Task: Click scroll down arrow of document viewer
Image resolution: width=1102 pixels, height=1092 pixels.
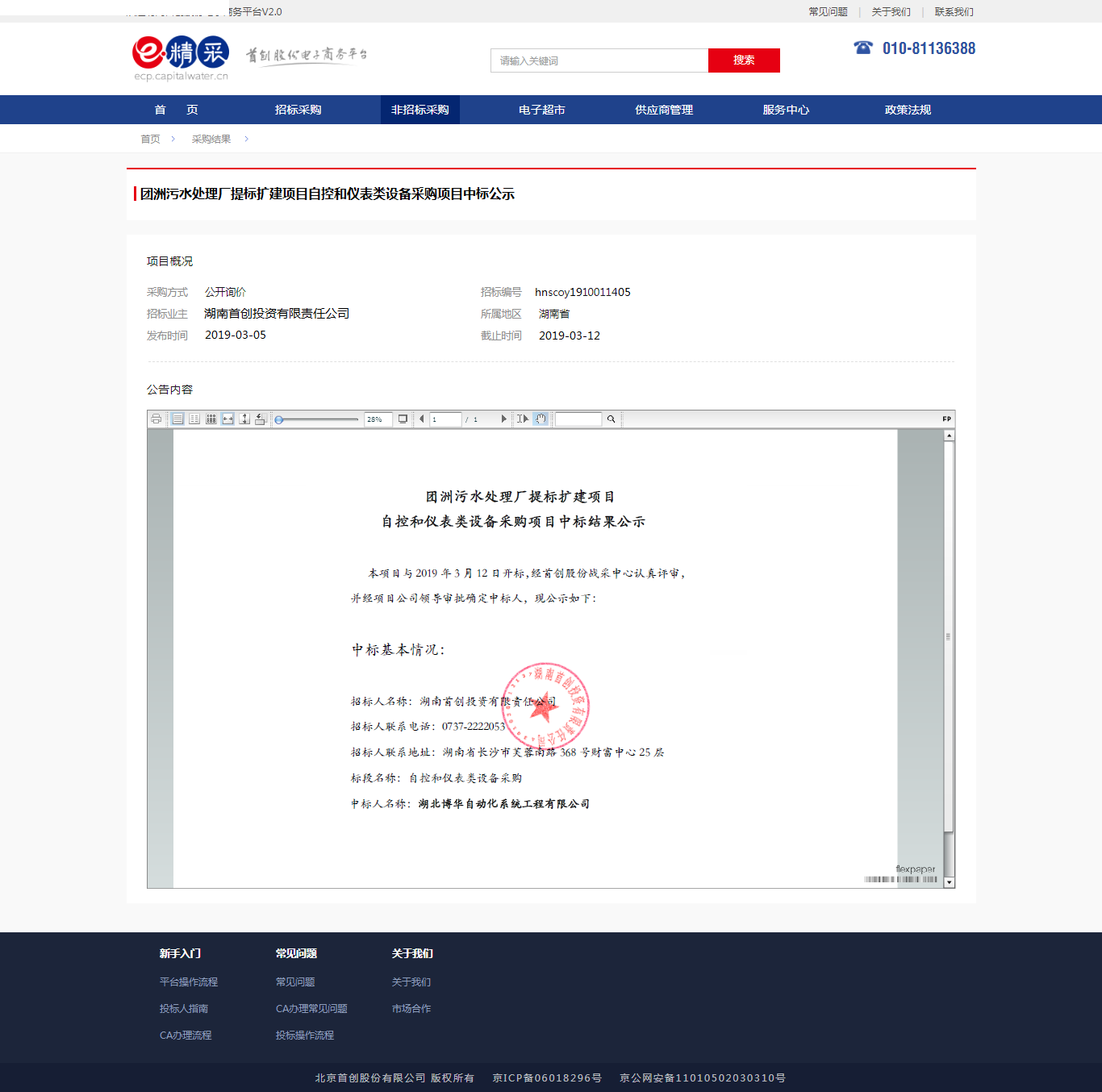Action: click(x=950, y=882)
